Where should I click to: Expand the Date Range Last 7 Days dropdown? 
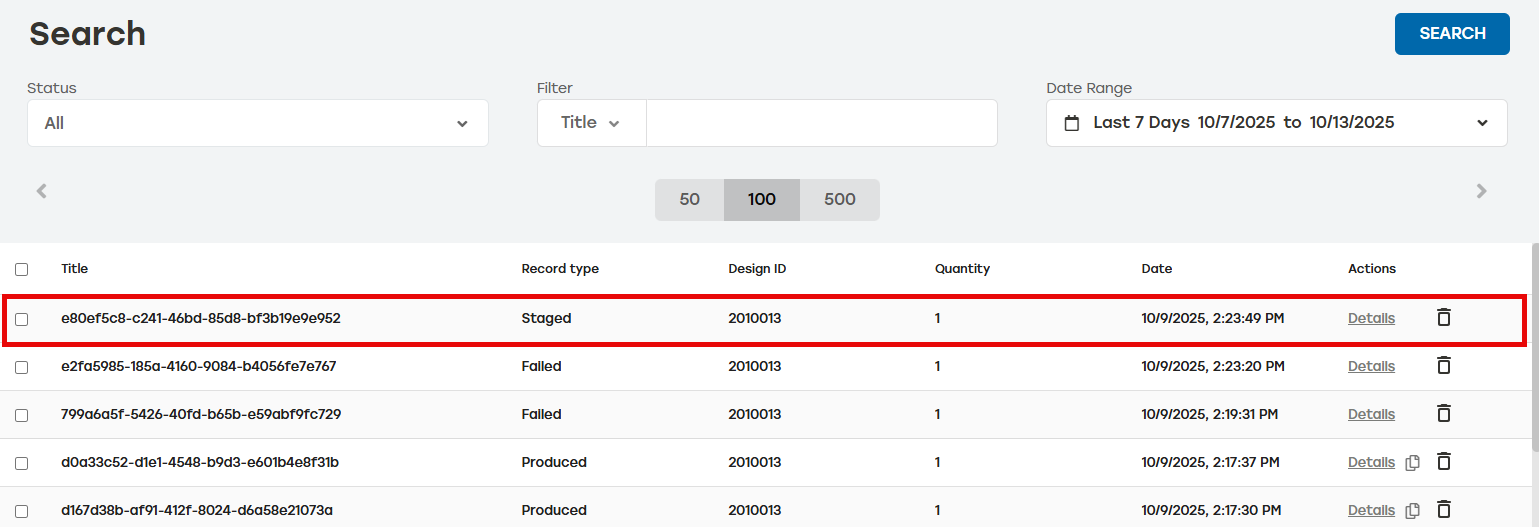[1277, 123]
